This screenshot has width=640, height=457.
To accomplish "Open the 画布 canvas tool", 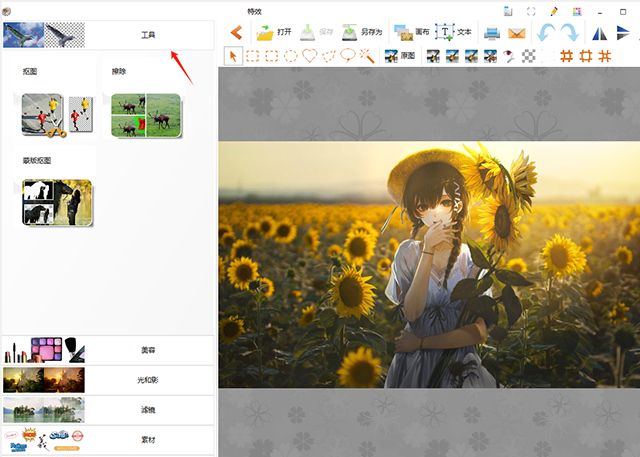I will [x=412, y=33].
